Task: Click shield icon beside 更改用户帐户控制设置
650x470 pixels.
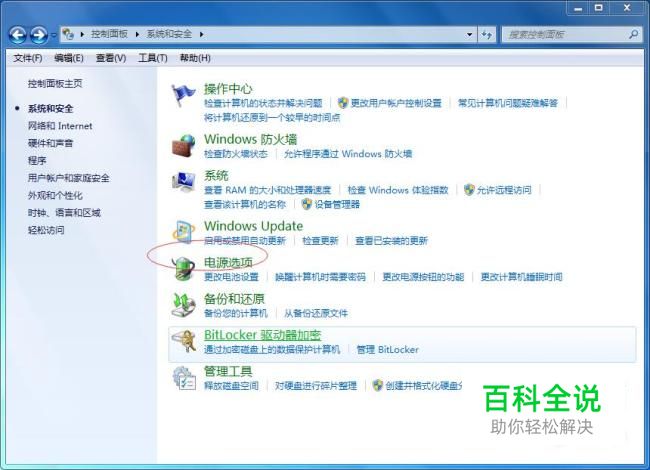Action: (x=342, y=103)
